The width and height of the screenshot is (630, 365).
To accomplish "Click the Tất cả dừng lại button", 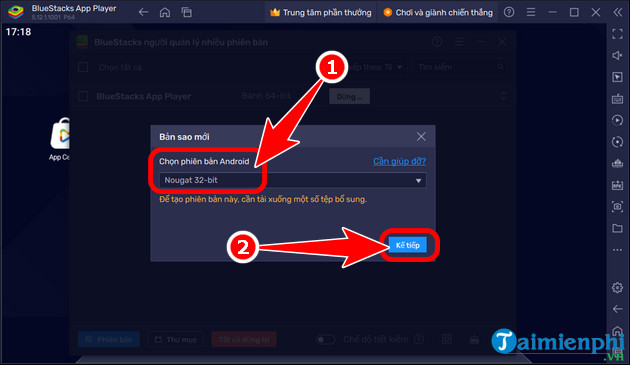I will point(244,340).
